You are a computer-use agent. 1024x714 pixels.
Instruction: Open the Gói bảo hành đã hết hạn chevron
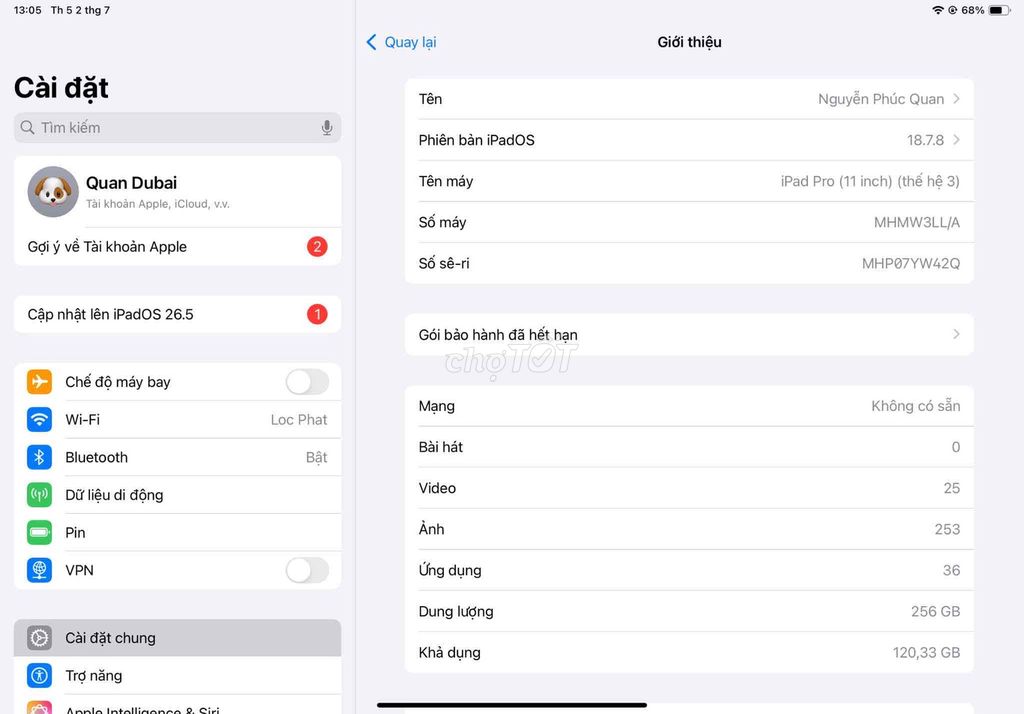[956, 334]
